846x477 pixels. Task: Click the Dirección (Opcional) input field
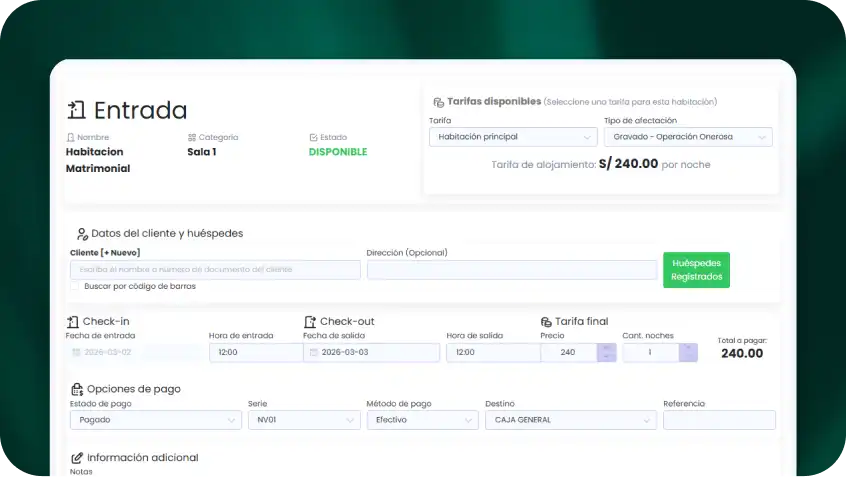pyautogui.click(x=512, y=270)
